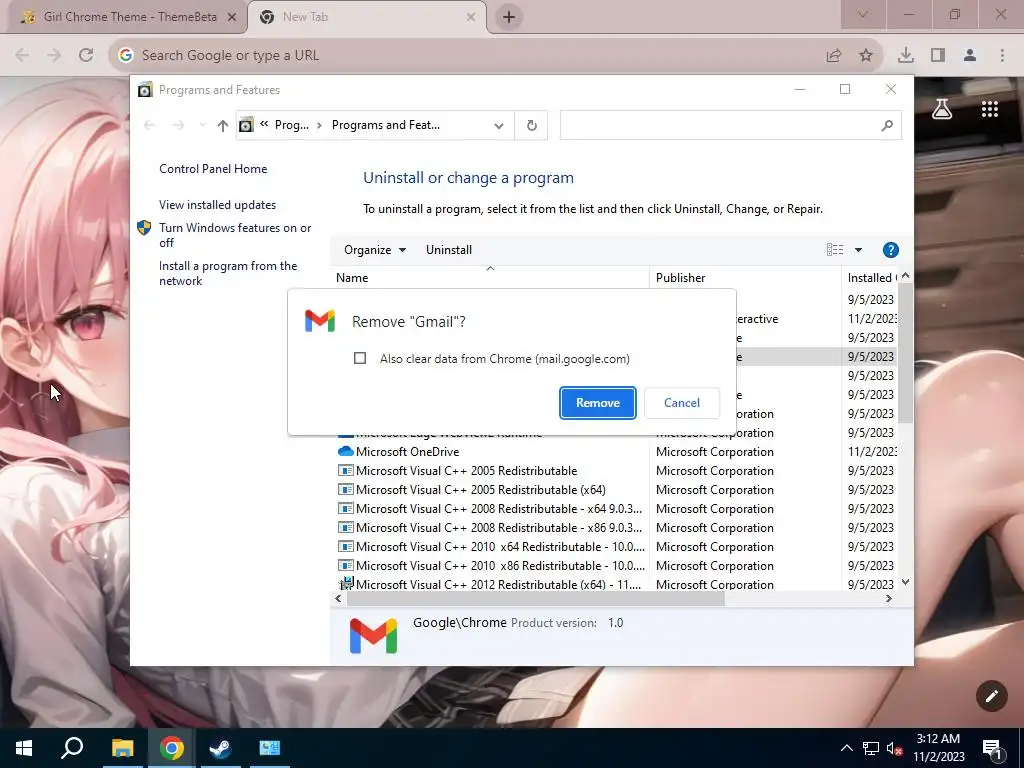Close the New Tab tab
1024x768 pixels.
471,18
